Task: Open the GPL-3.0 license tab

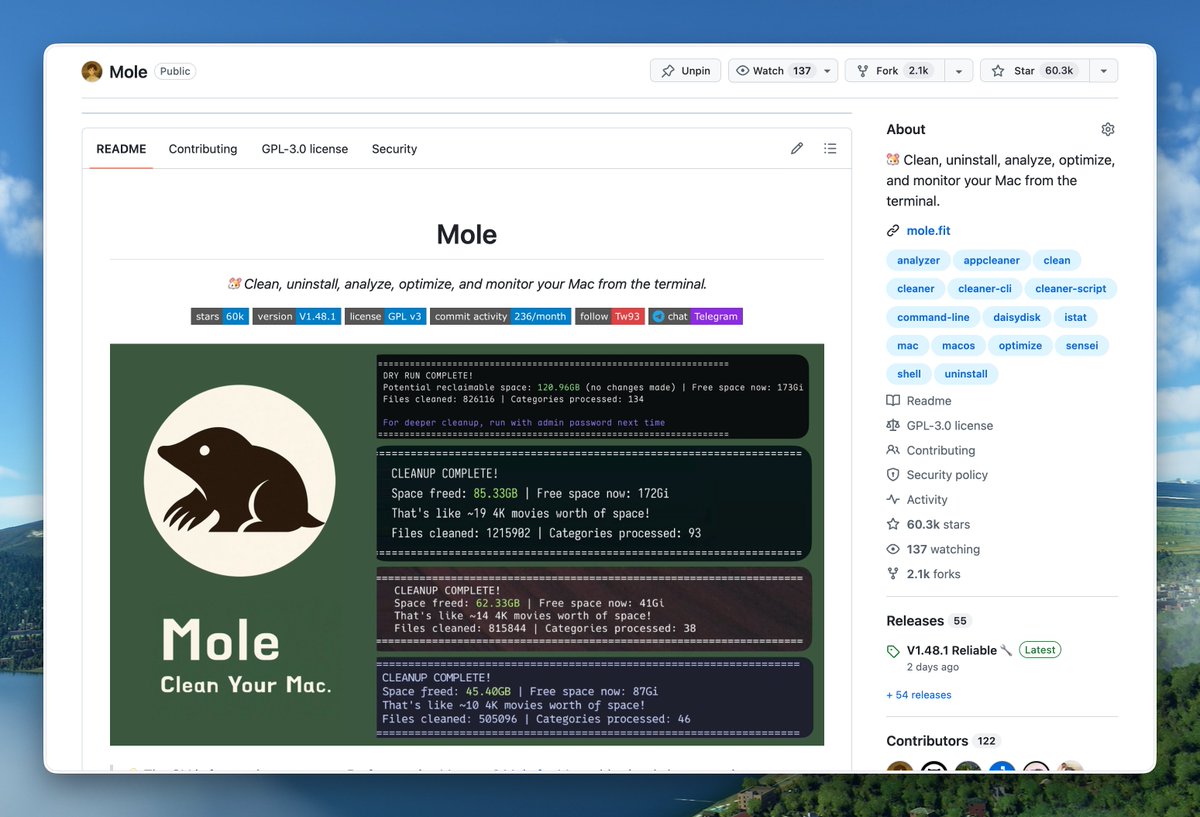Action: 305,149
